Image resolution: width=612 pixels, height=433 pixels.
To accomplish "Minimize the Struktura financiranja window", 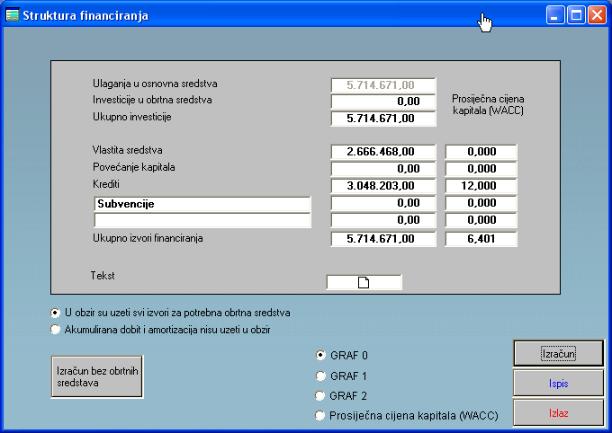I will tap(555, 15).
